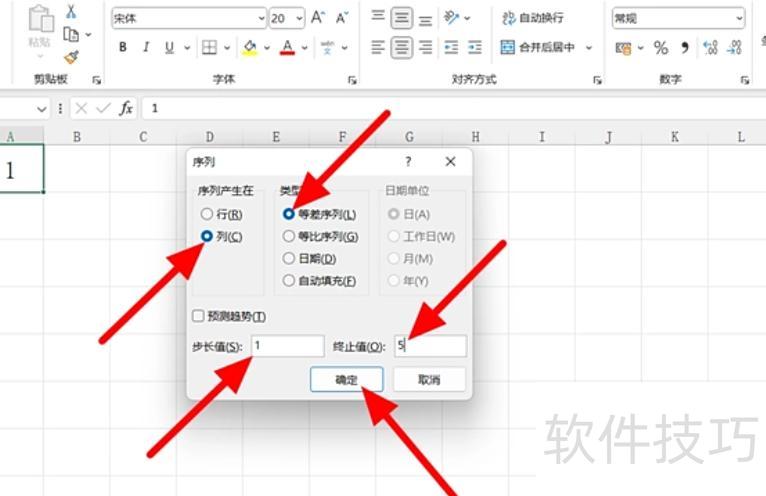Image resolution: width=766 pixels, height=496 pixels.
Task: Open the Name Box dropdown arrow
Action: (42, 108)
